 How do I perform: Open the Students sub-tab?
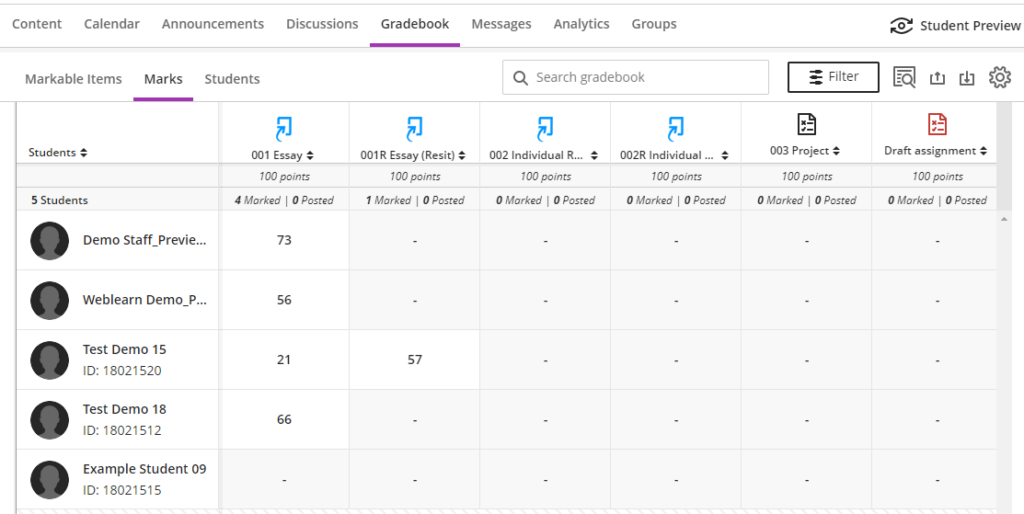232,79
